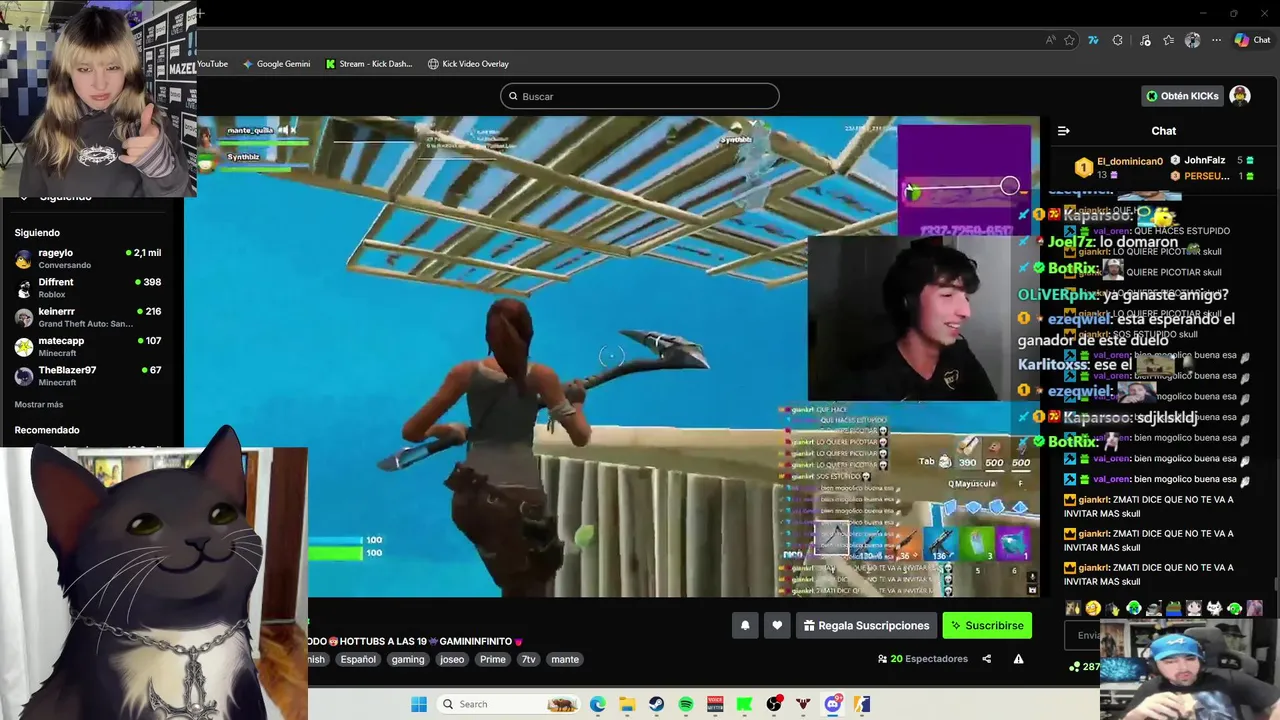Open browser Favorites list icon

(1169, 40)
